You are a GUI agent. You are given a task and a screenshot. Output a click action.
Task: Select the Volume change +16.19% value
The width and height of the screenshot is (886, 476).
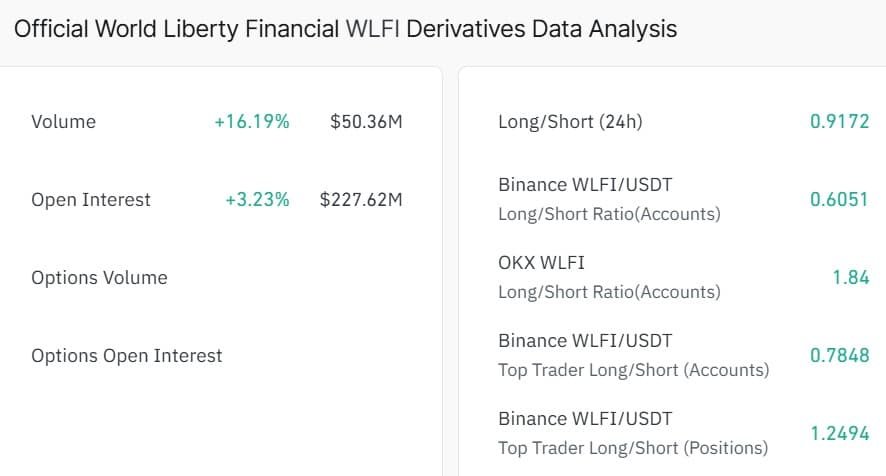coord(252,122)
